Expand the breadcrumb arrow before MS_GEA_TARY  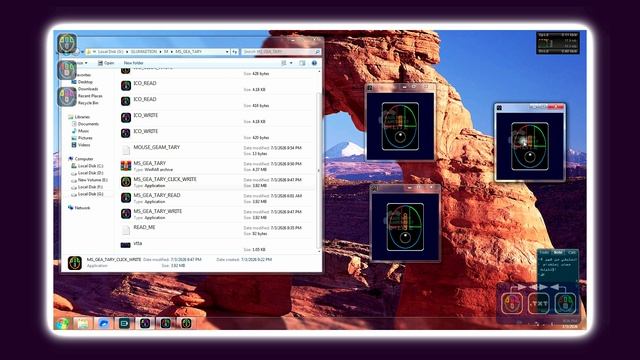click(x=172, y=52)
